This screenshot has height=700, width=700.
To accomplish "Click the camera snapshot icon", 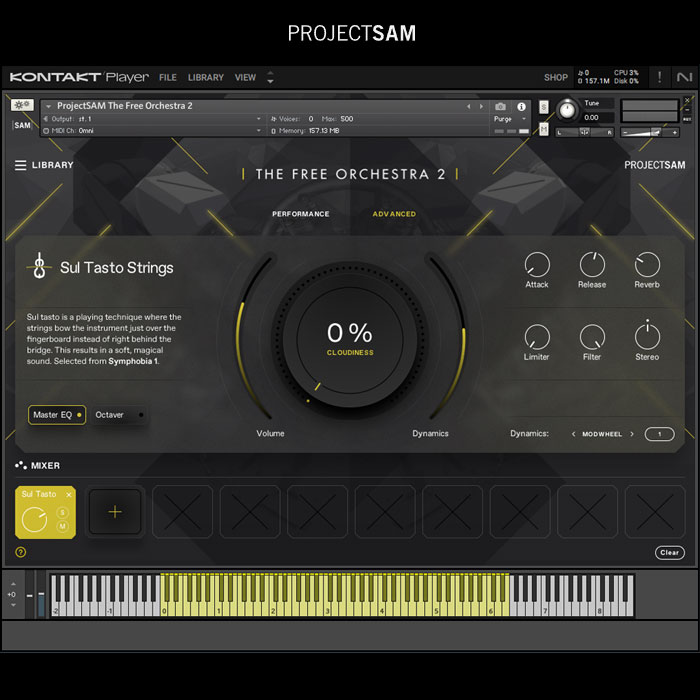I will [x=500, y=107].
